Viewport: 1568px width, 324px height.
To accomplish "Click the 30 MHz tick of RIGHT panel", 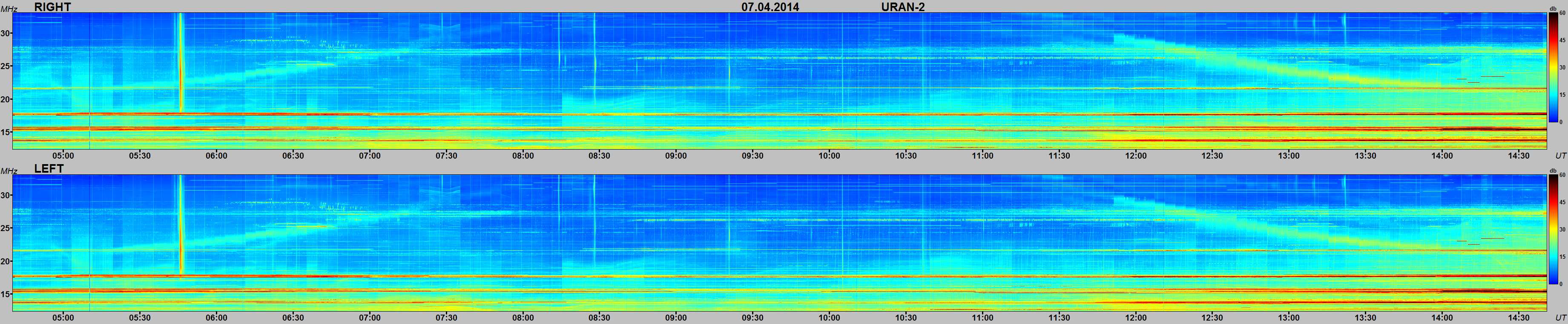I will (x=6, y=34).
